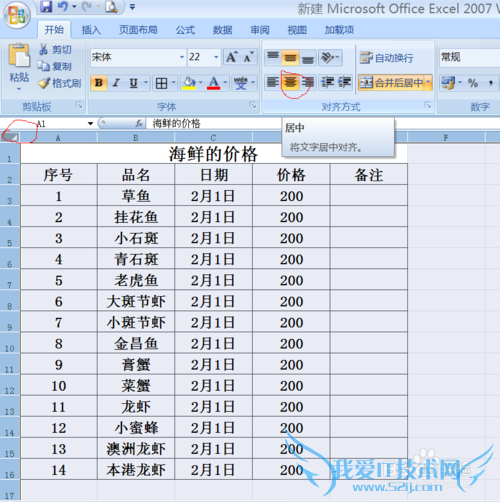Open the font color dropdown arrow
This screenshot has width=500, height=502.
pos(225,82)
